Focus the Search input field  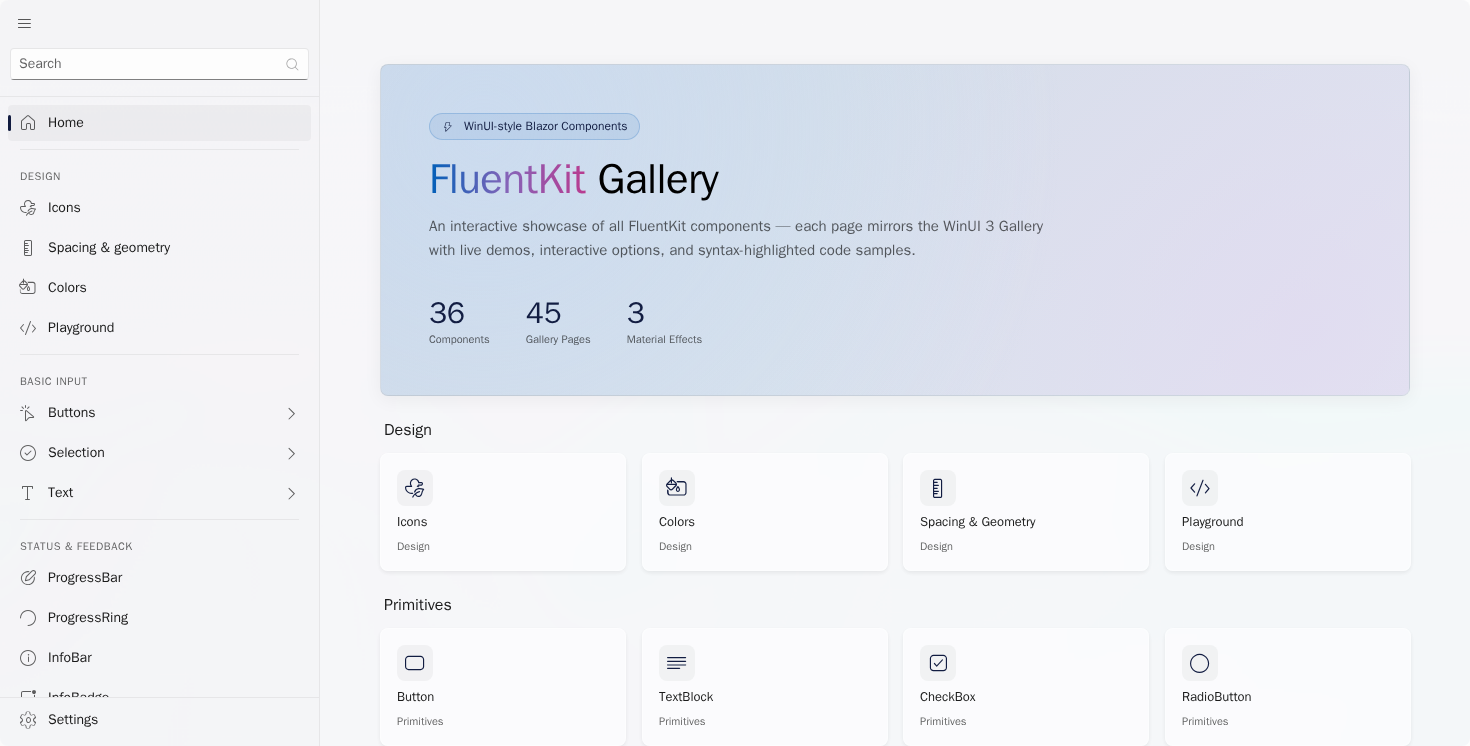point(159,64)
